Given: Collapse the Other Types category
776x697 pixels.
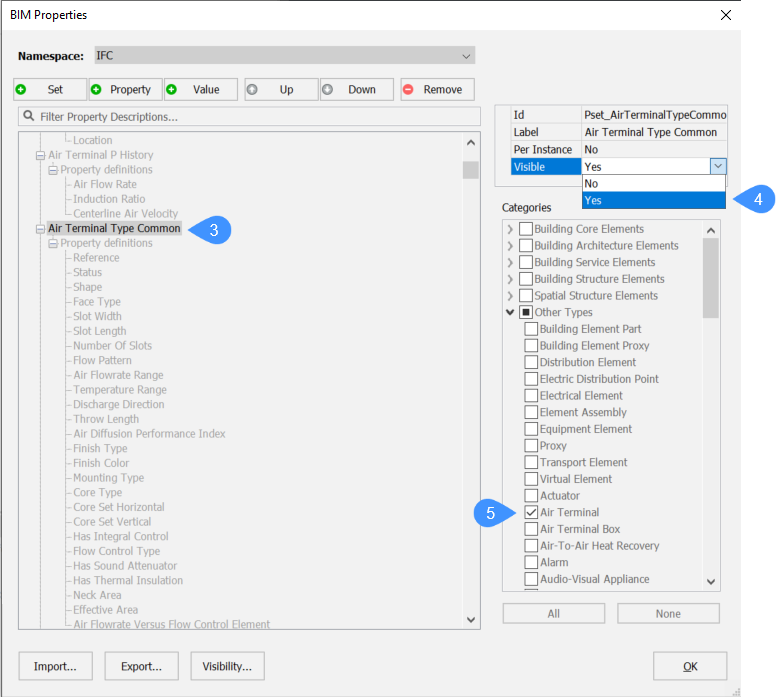Looking at the screenshot, I should click(x=510, y=312).
